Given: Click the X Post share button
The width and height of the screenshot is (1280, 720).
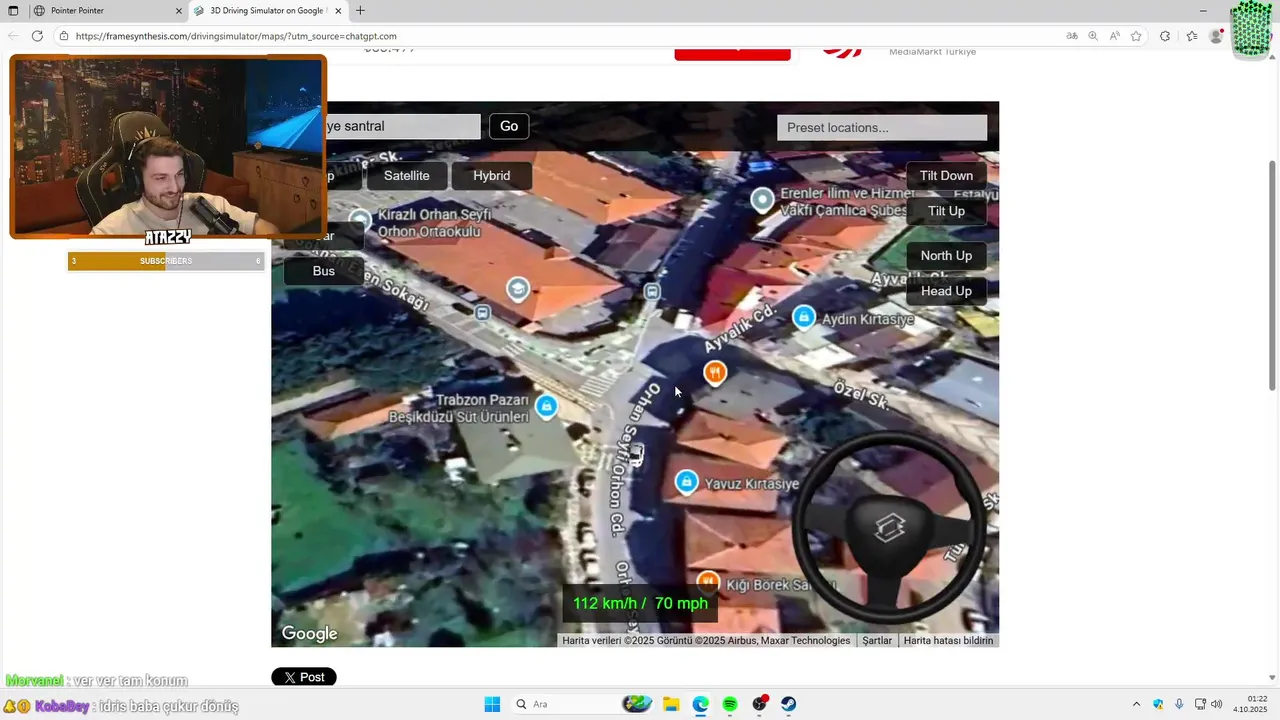Looking at the screenshot, I should (x=304, y=677).
